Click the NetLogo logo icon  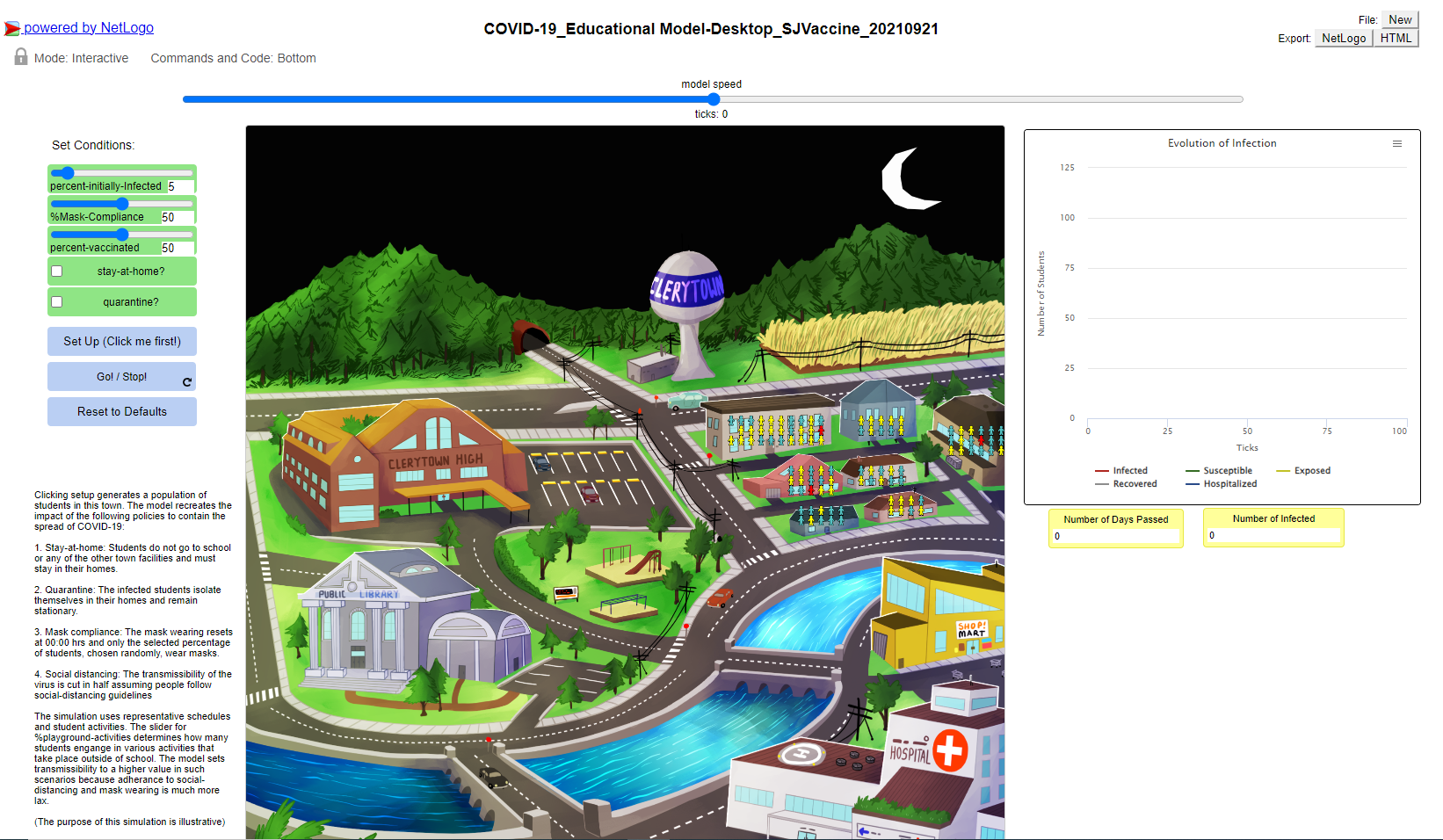[12, 29]
